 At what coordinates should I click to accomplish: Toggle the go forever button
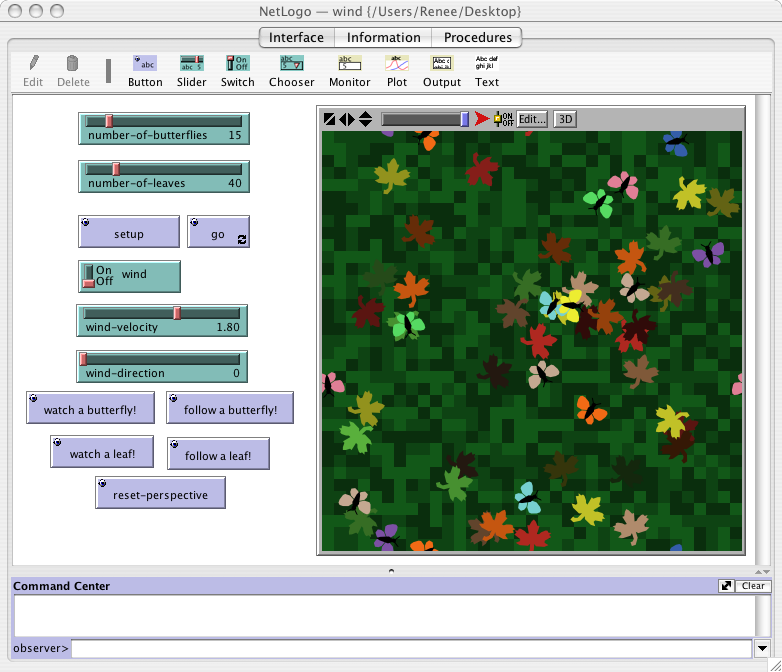click(x=218, y=233)
